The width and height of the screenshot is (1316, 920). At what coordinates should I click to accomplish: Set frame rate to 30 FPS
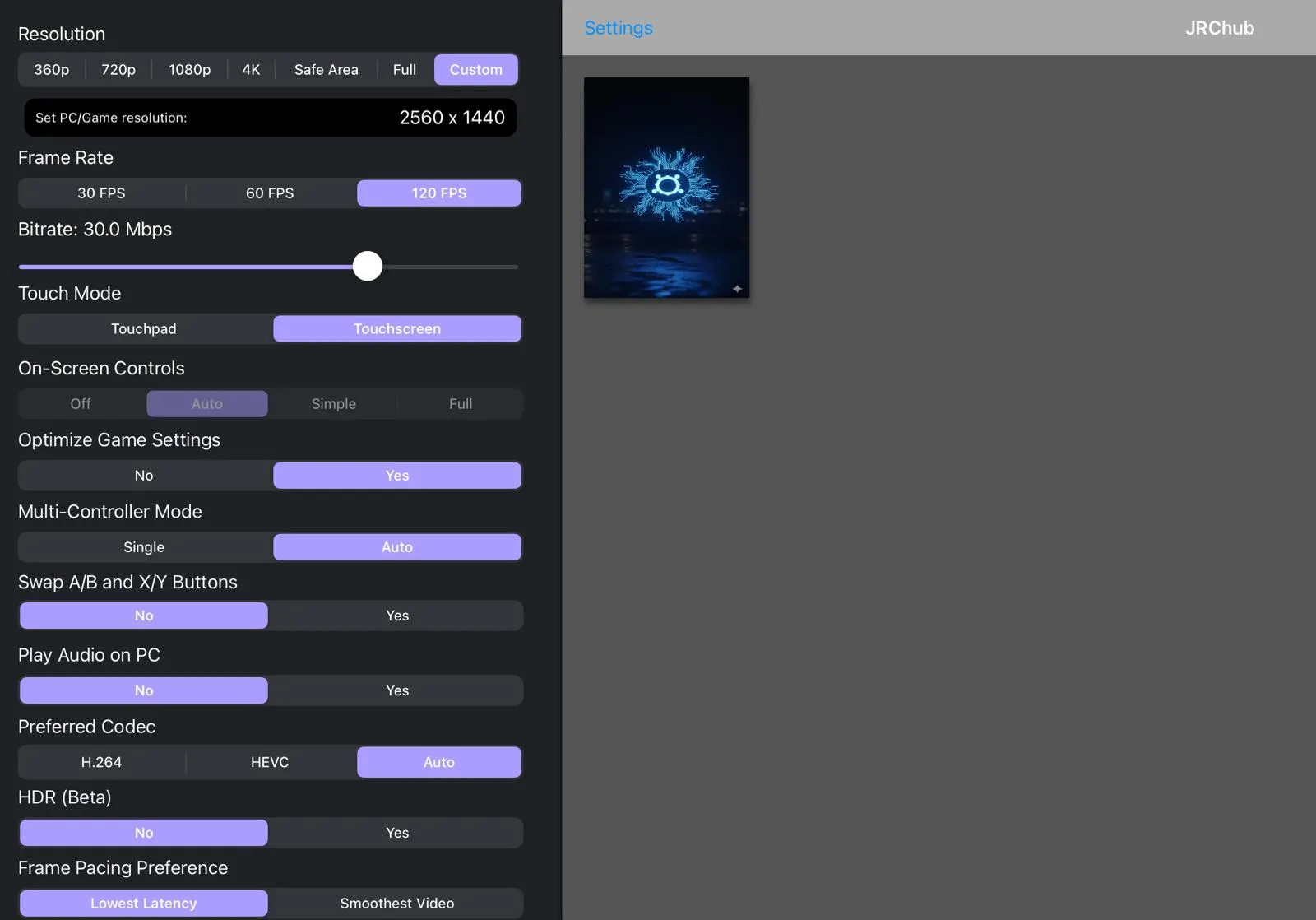point(102,193)
